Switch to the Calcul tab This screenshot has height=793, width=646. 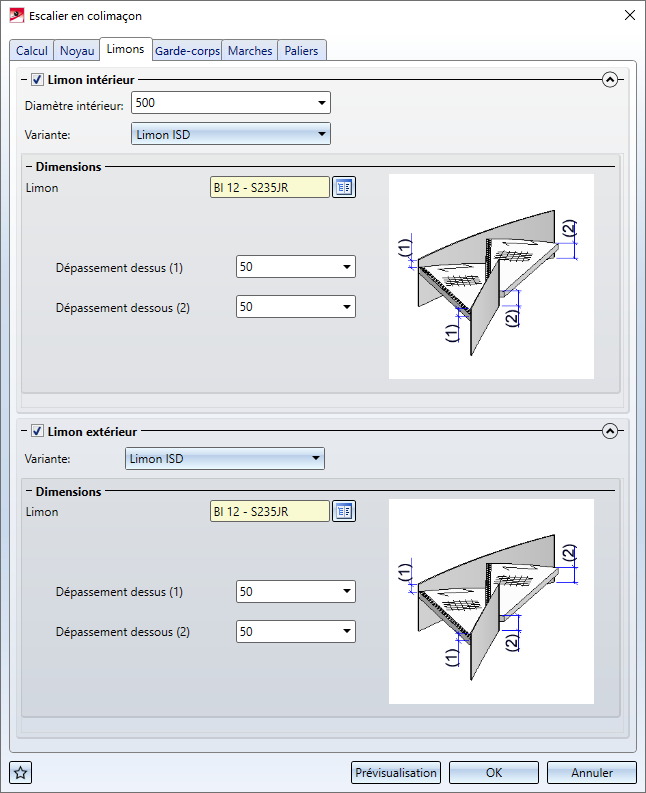point(31,51)
